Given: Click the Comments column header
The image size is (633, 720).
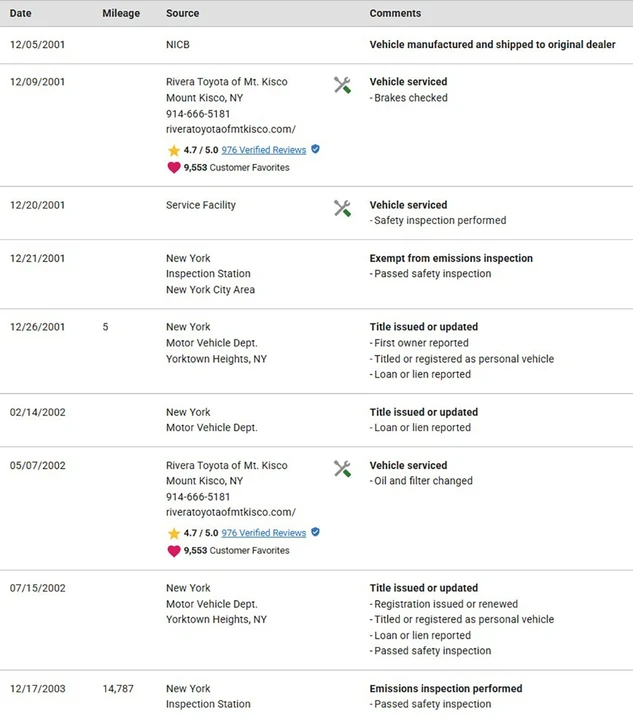Looking at the screenshot, I should 395,13.
